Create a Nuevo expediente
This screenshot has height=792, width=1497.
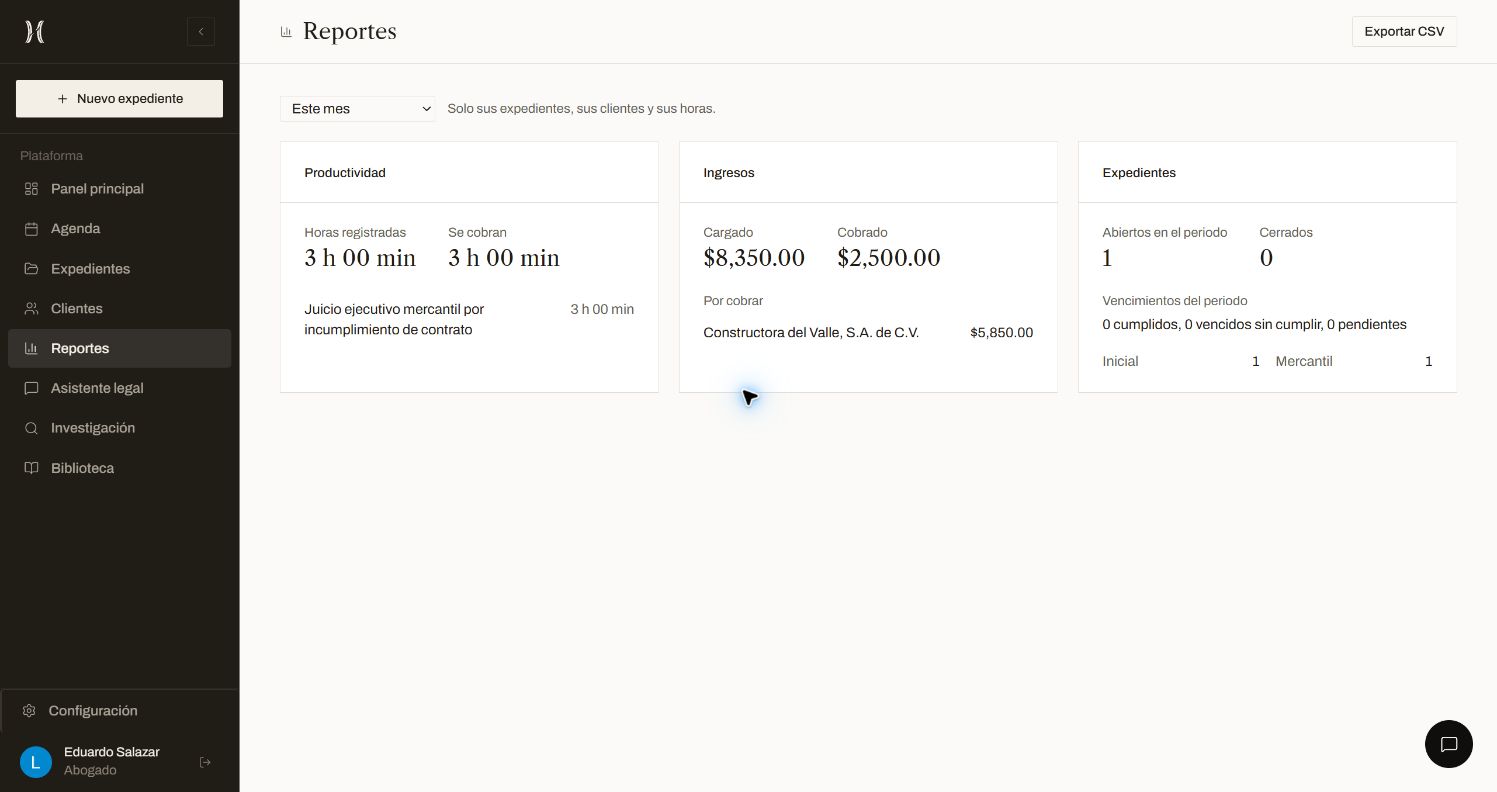[119, 99]
